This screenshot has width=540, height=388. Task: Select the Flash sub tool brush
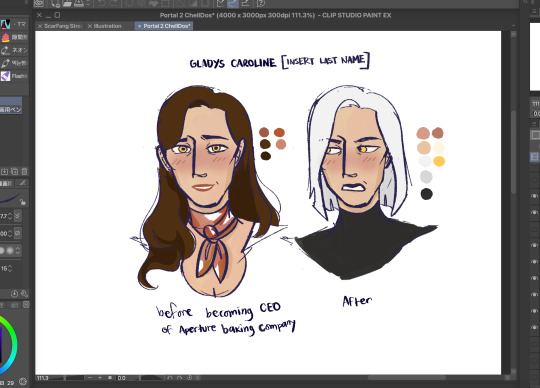tap(14, 76)
